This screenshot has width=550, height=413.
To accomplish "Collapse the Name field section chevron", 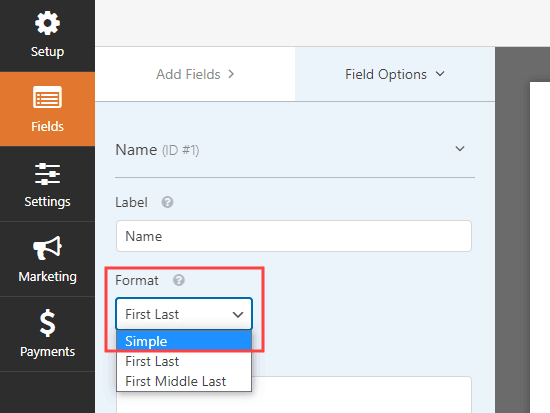I will [460, 149].
